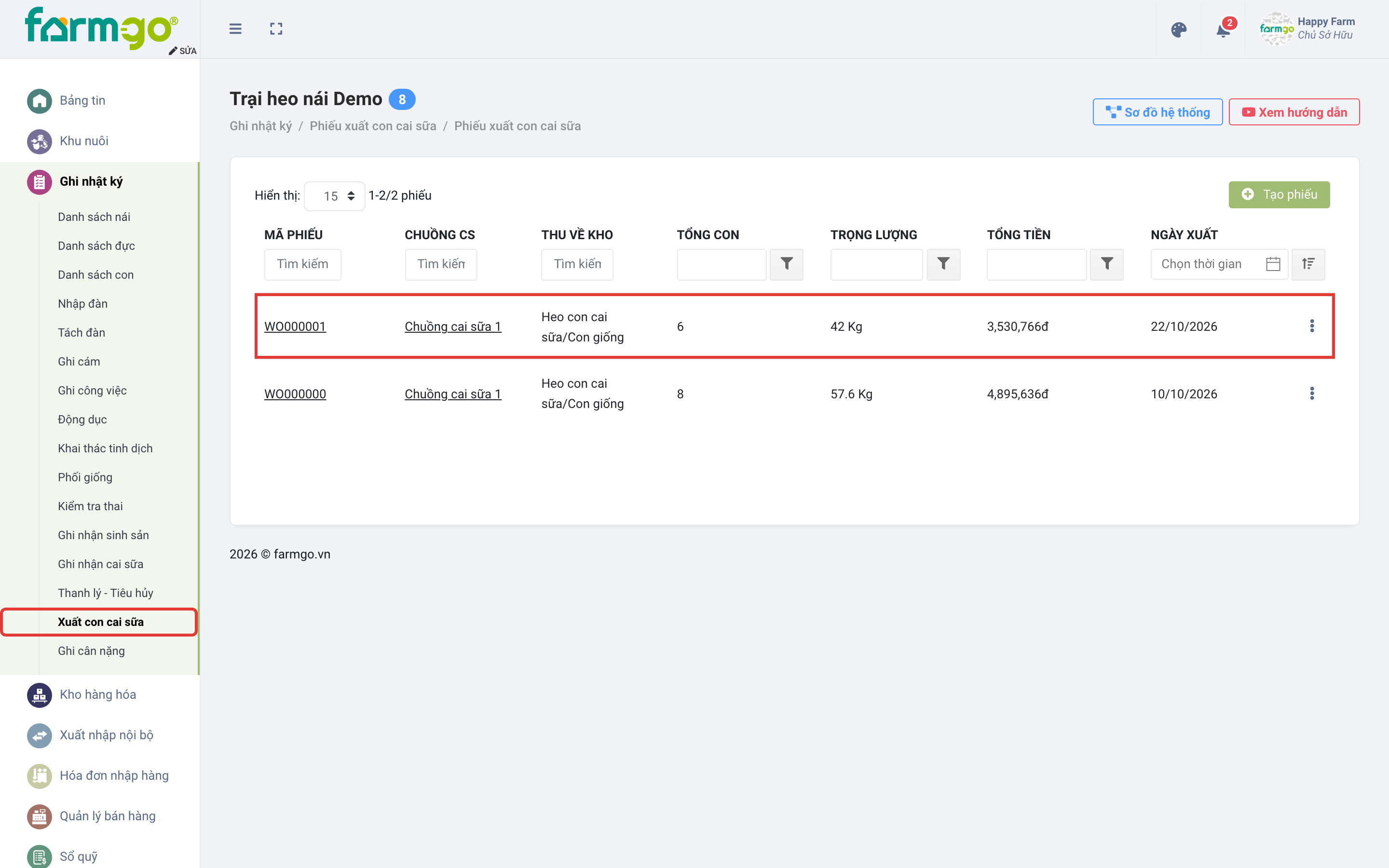
Task: Click the TỔNG TIỀN filter funnel icon
Action: coord(1106,264)
